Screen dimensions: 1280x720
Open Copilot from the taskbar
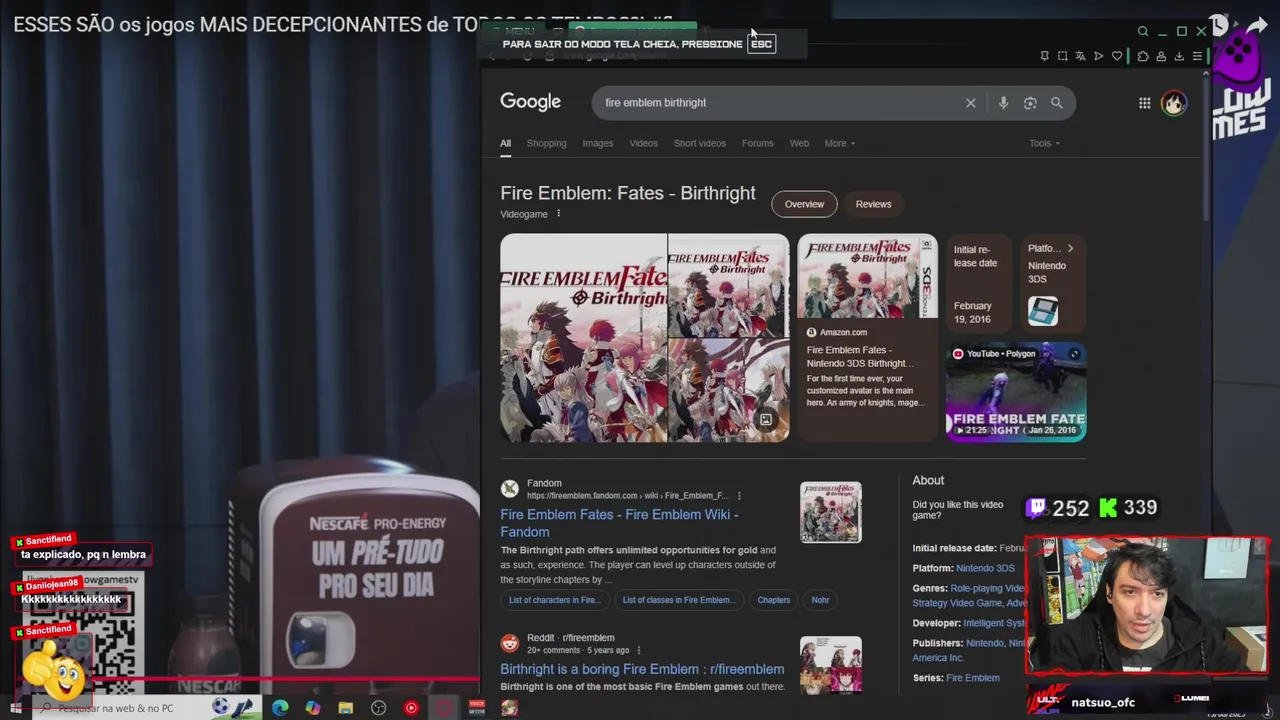(x=313, y=708)
